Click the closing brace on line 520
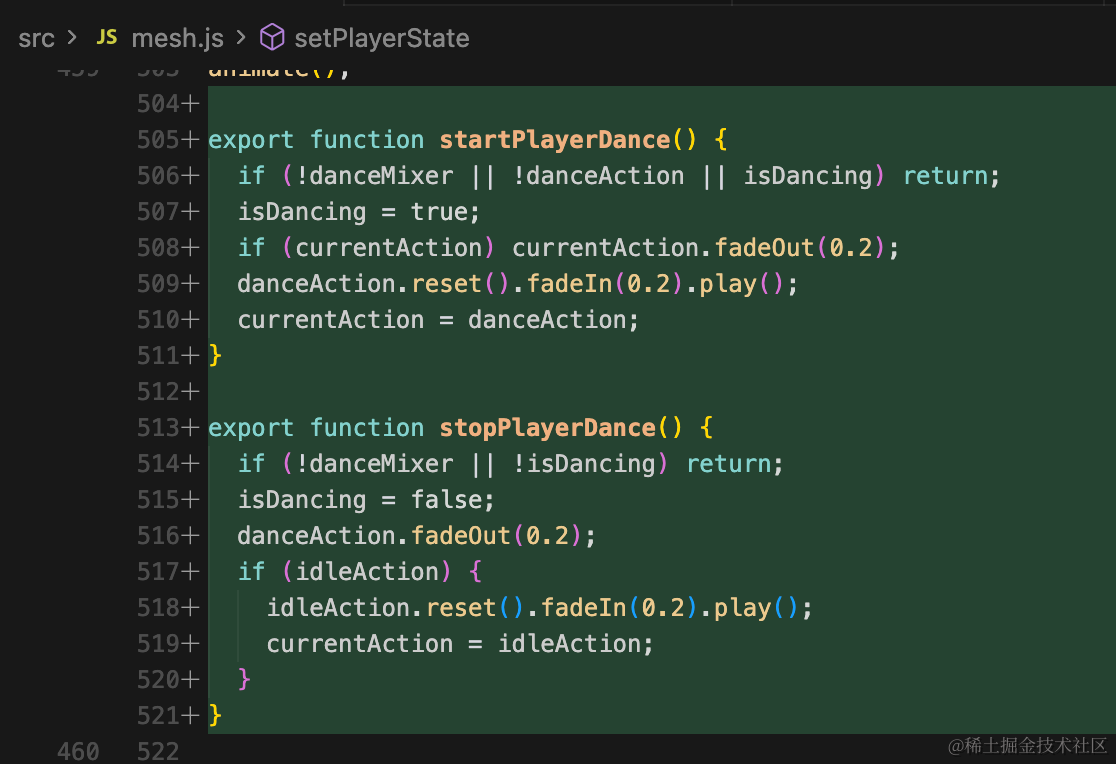 coord(244,679)
